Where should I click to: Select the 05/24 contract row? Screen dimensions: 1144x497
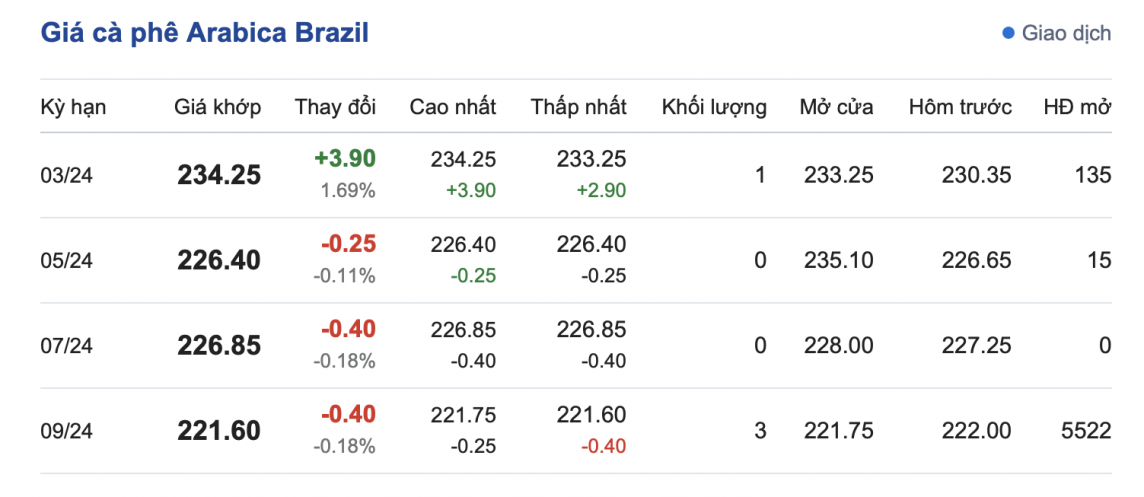66,261
